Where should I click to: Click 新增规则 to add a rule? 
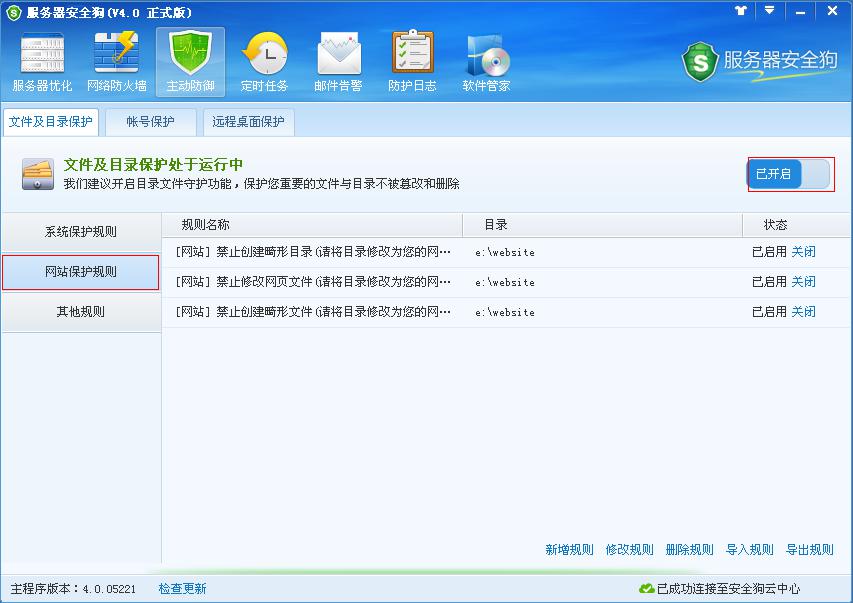click(x=569, y=549)
